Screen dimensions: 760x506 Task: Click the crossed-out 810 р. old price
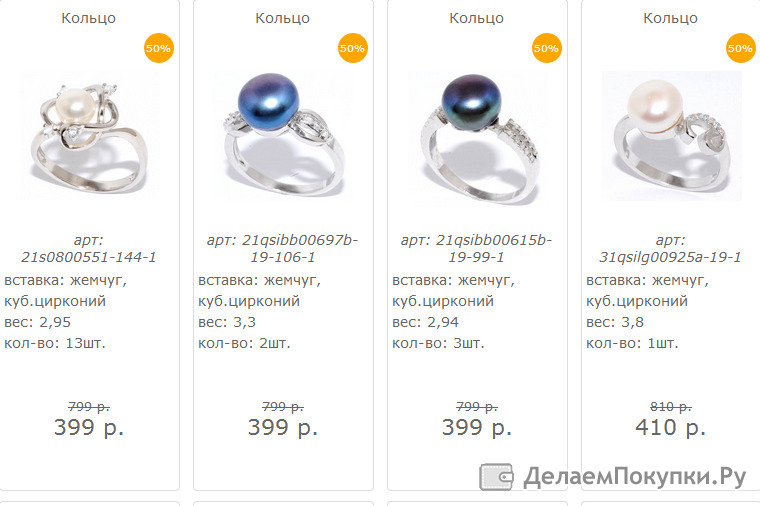[670, 407]
